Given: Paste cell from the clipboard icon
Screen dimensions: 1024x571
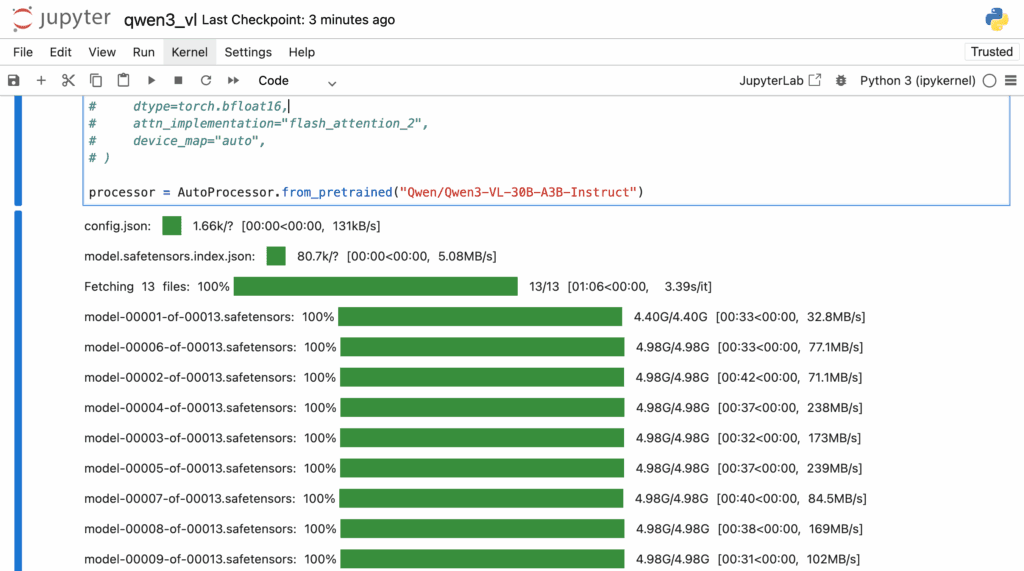Looking at the screenshot, I should point(123,81).
